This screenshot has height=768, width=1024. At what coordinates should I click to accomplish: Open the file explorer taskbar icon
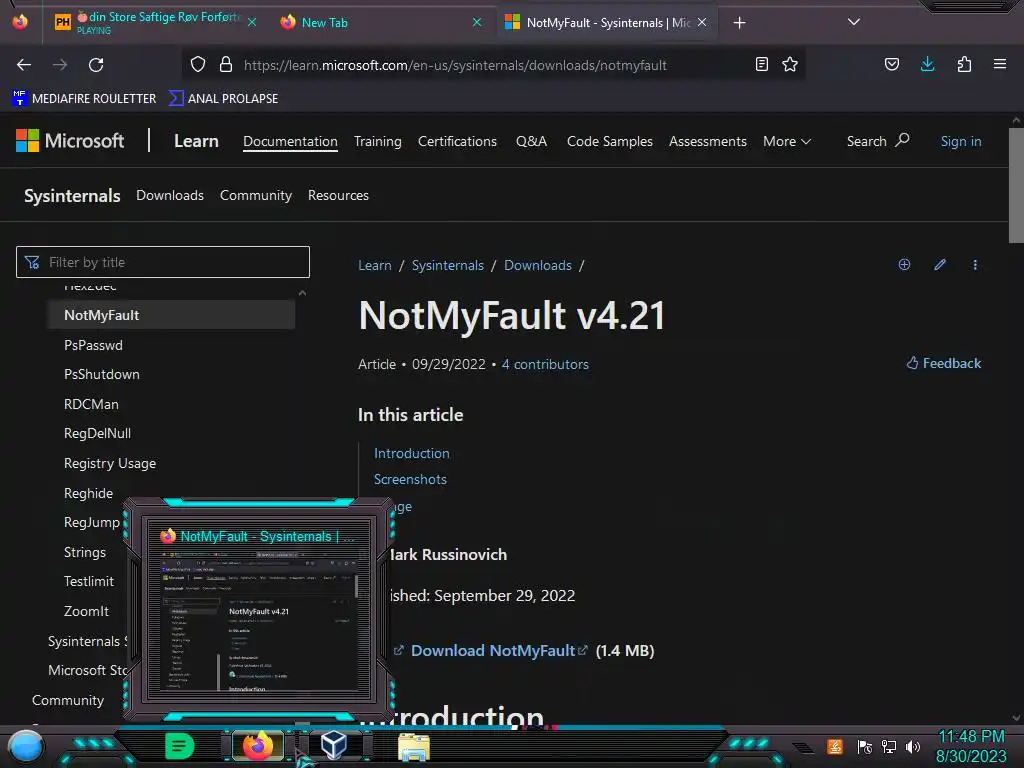pyautogui.click(x=414, y=747)
